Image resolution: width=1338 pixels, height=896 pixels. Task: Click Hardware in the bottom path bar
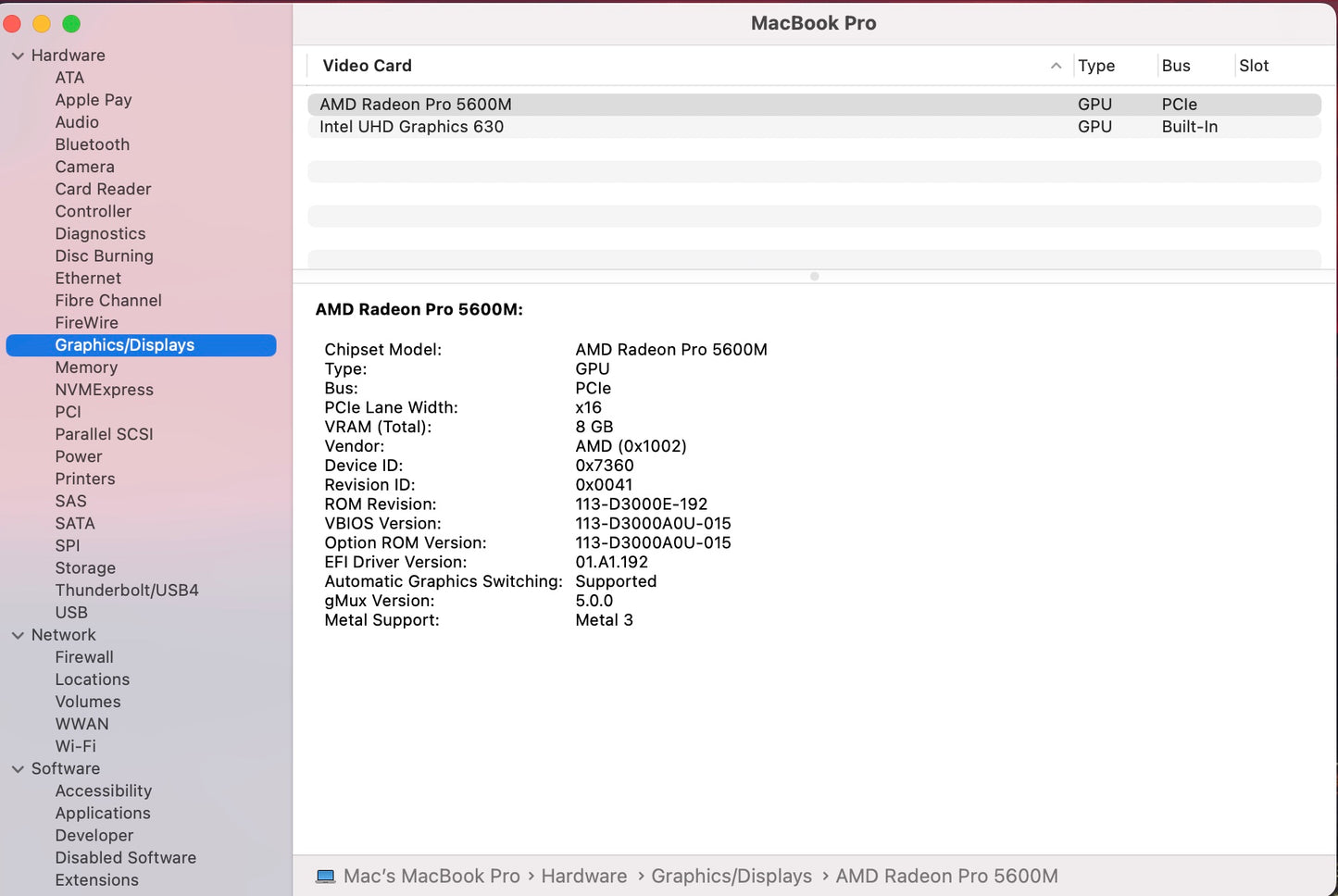(x=583, y=877)
